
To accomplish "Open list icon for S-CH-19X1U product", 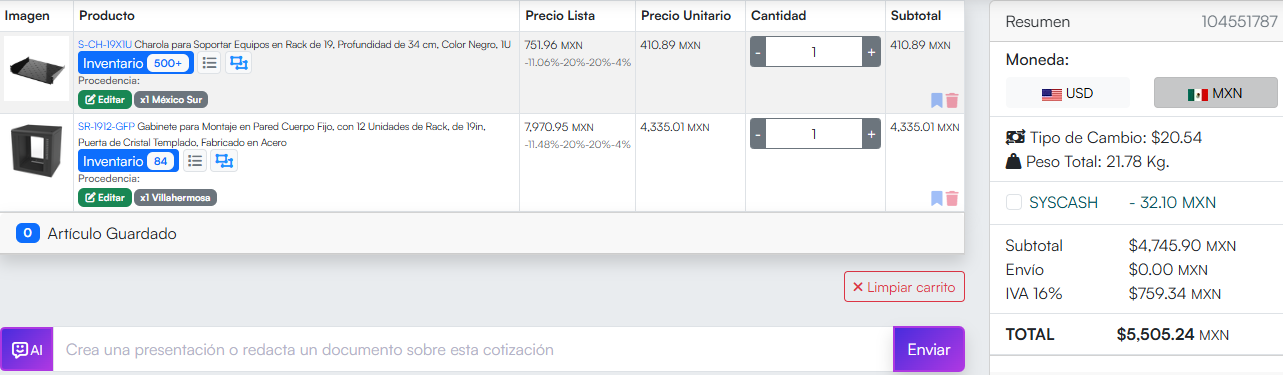I will 209,63.
